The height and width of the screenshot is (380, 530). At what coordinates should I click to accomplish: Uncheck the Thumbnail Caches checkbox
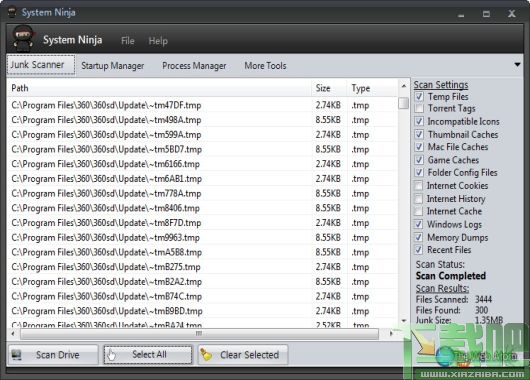(419, 134)
